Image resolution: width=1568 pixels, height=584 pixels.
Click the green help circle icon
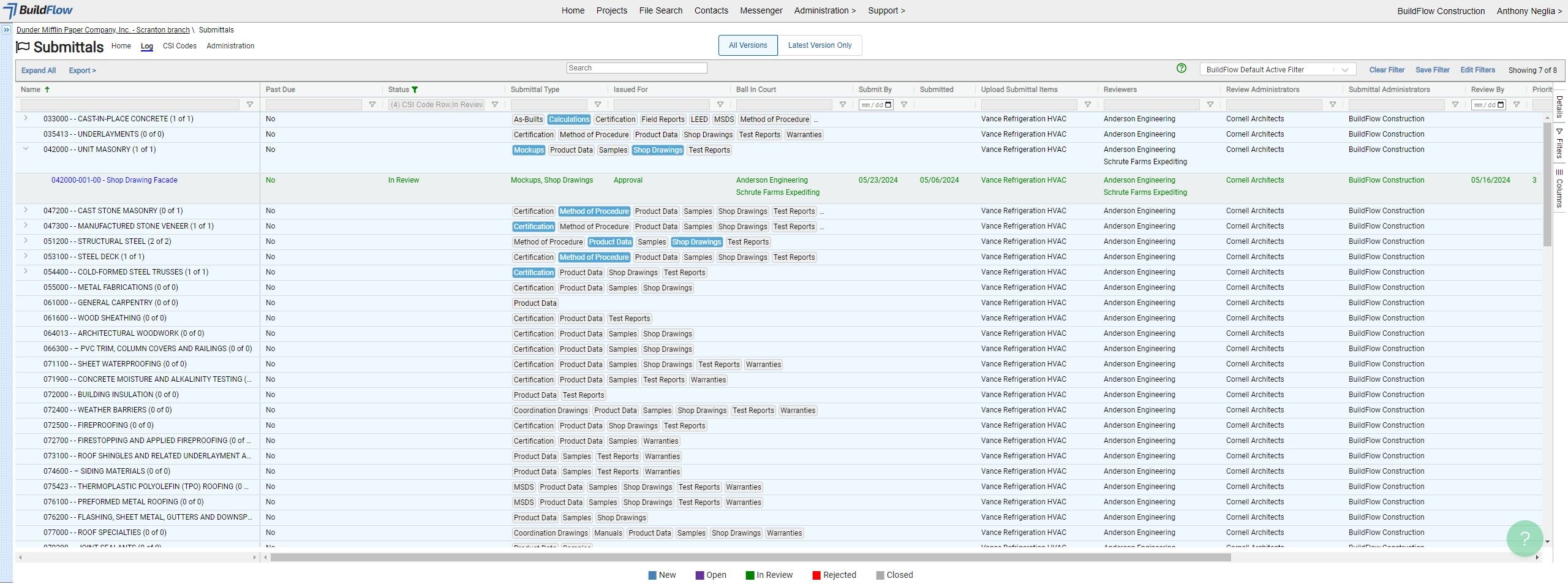tap(1182, 69)
